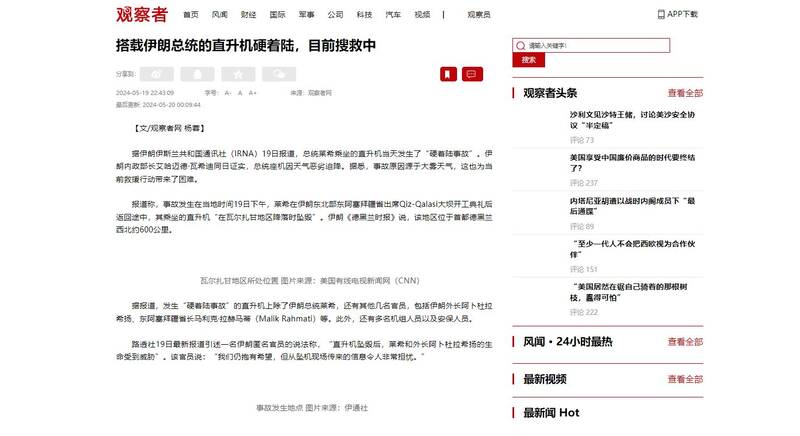Select the default font size A
The height and width of the screenshot is (436, 800).
click(x=241, y=92)
